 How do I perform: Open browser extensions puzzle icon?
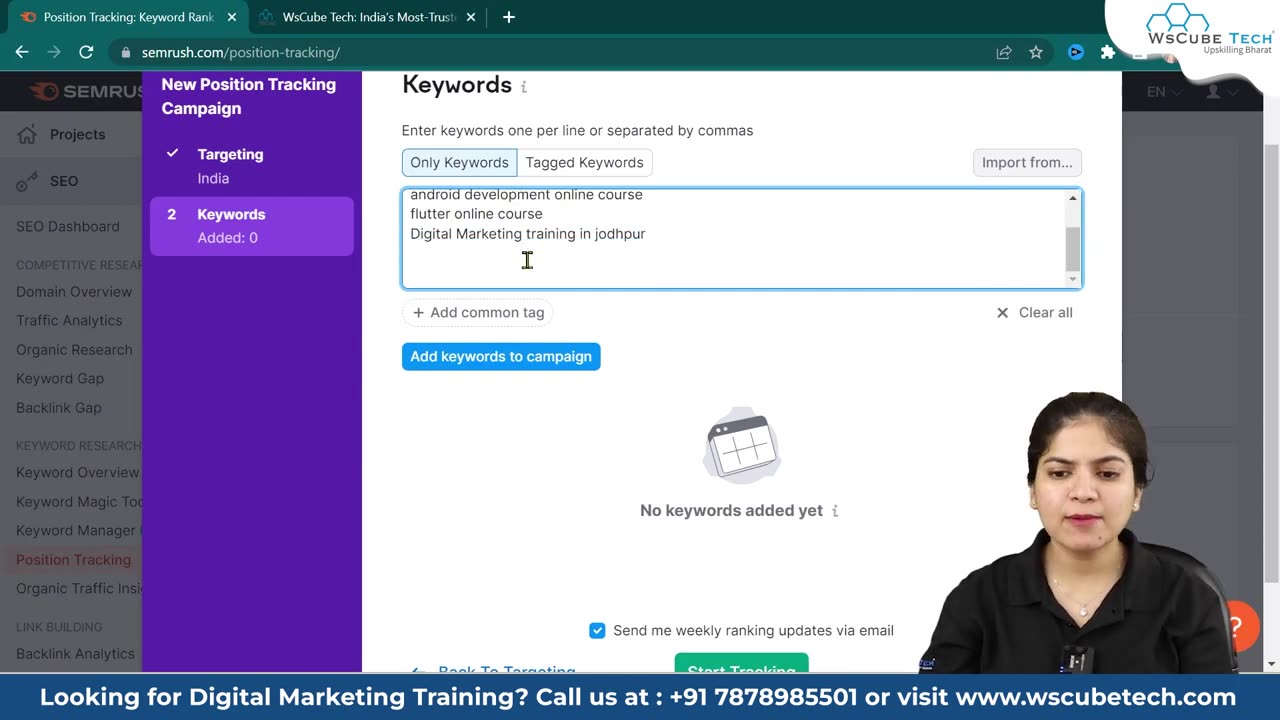tap(1108, 52)
